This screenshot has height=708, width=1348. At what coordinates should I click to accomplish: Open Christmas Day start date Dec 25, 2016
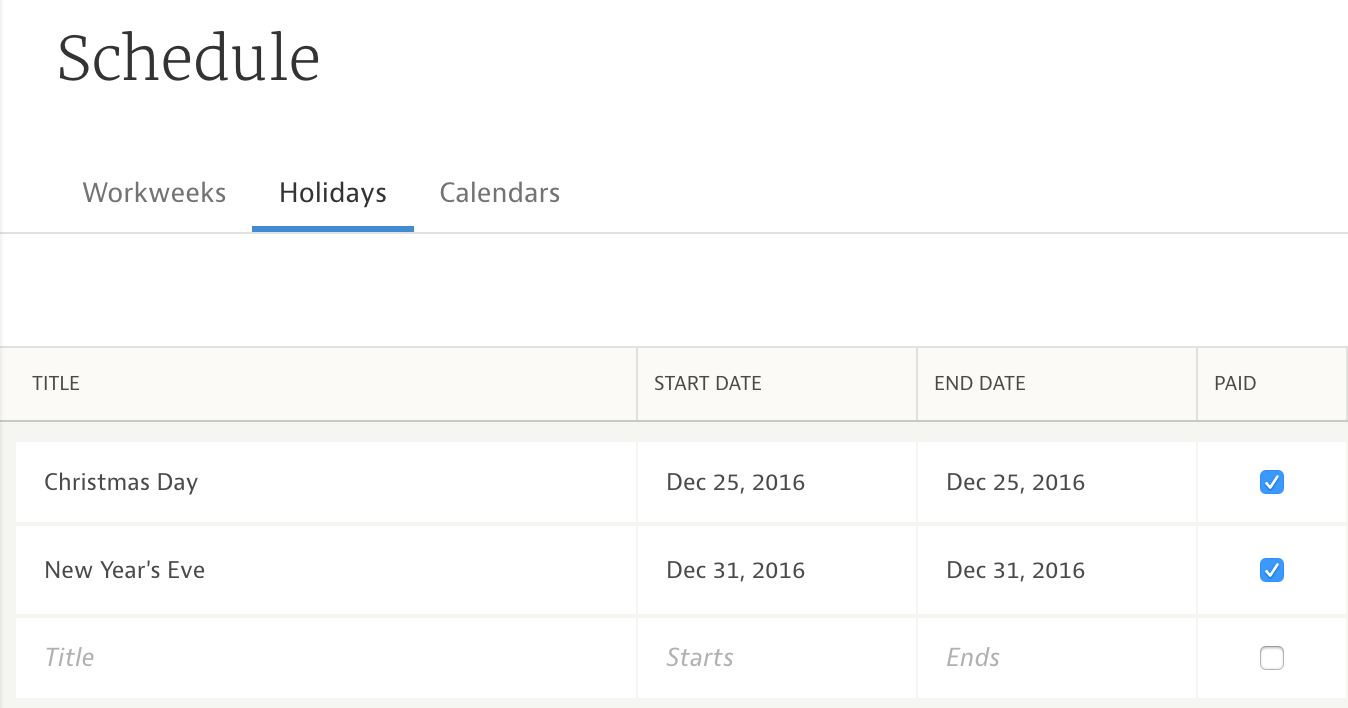pos(736,483)
